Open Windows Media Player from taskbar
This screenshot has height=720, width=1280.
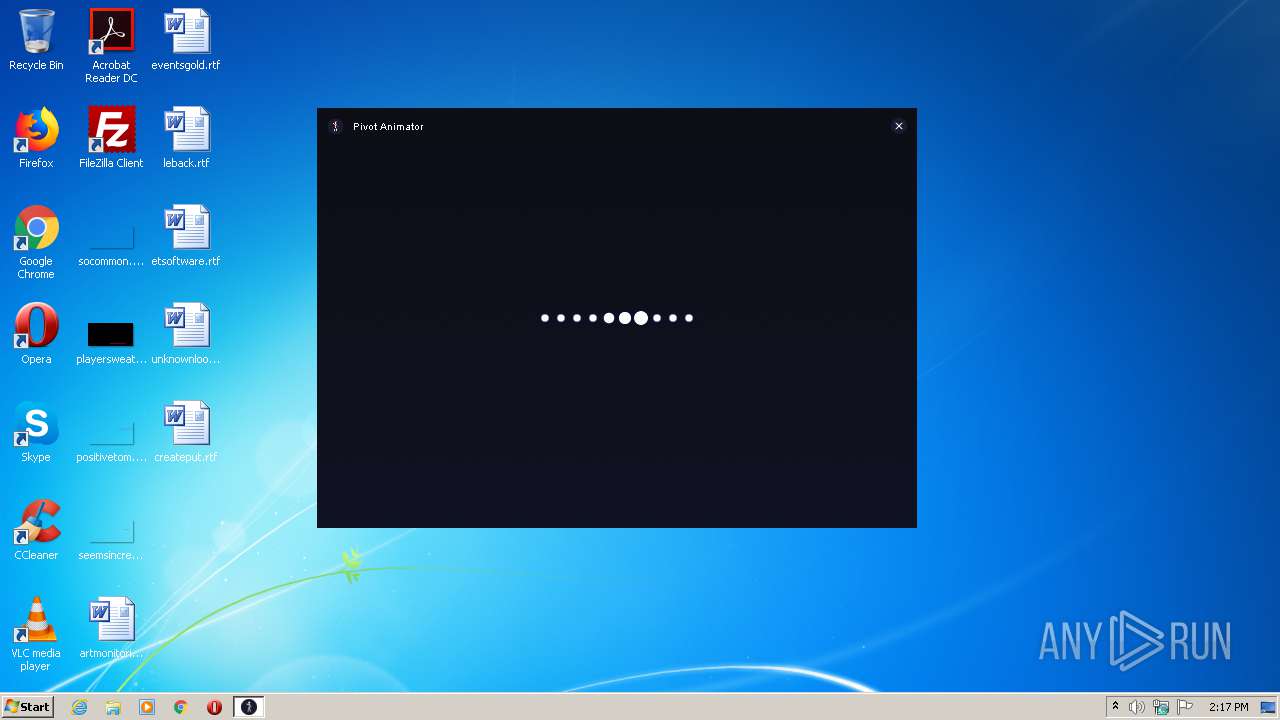pos(147,707)
